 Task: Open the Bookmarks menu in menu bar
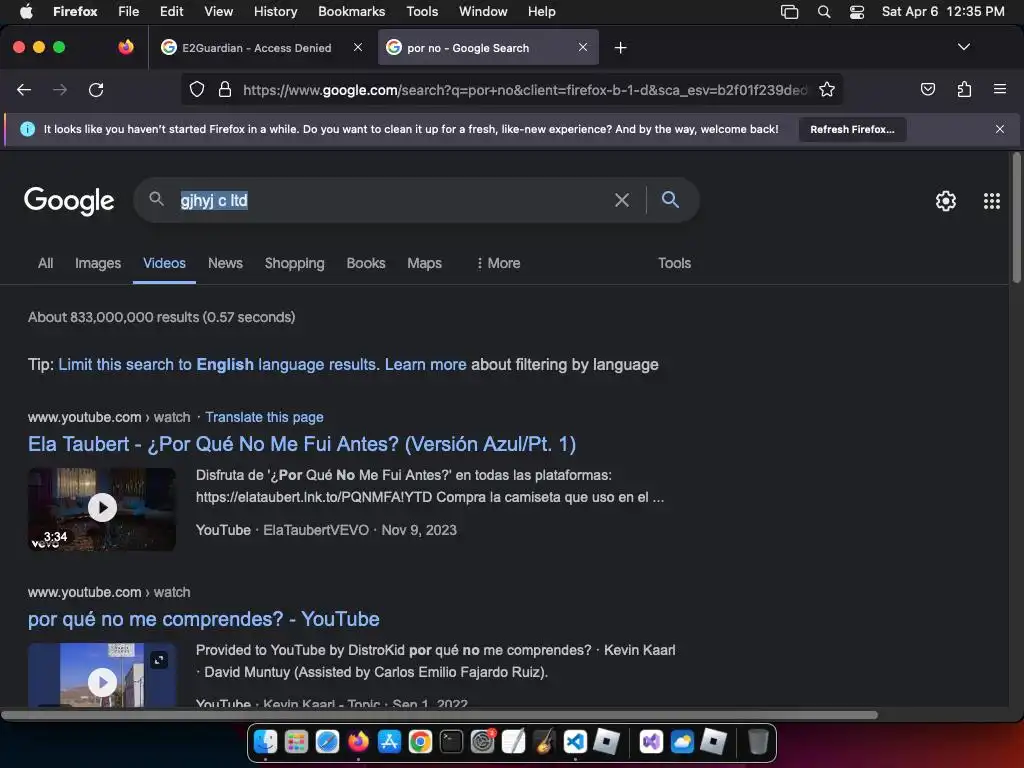click(351, 12)
